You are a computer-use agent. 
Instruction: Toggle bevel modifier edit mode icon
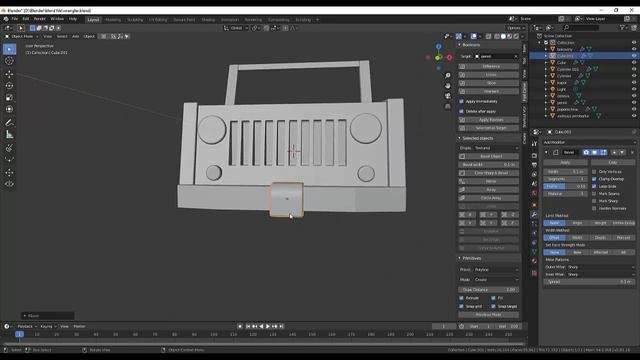(x=603, y=152)
